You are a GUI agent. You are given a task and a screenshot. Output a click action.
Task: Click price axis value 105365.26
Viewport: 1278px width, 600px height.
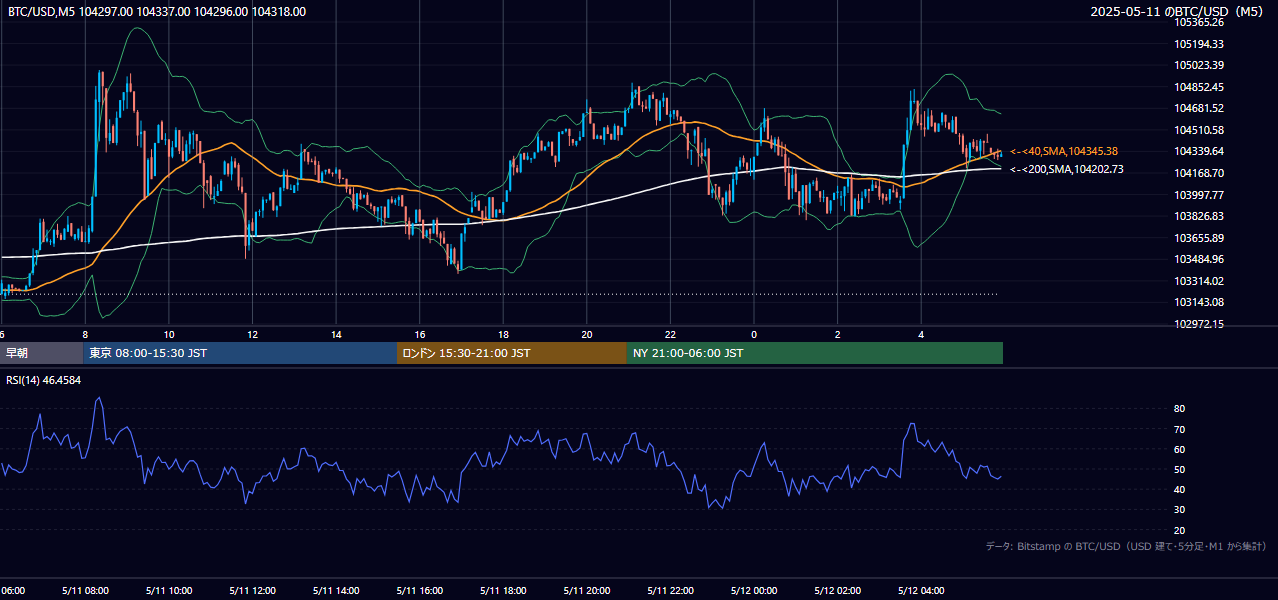click(1200, 22)
